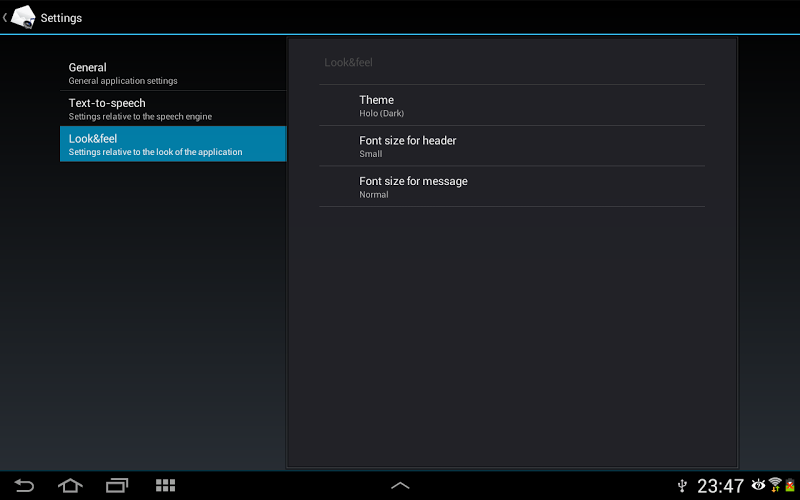
Task: Open the General settings category
Action: tap(173, 73)
